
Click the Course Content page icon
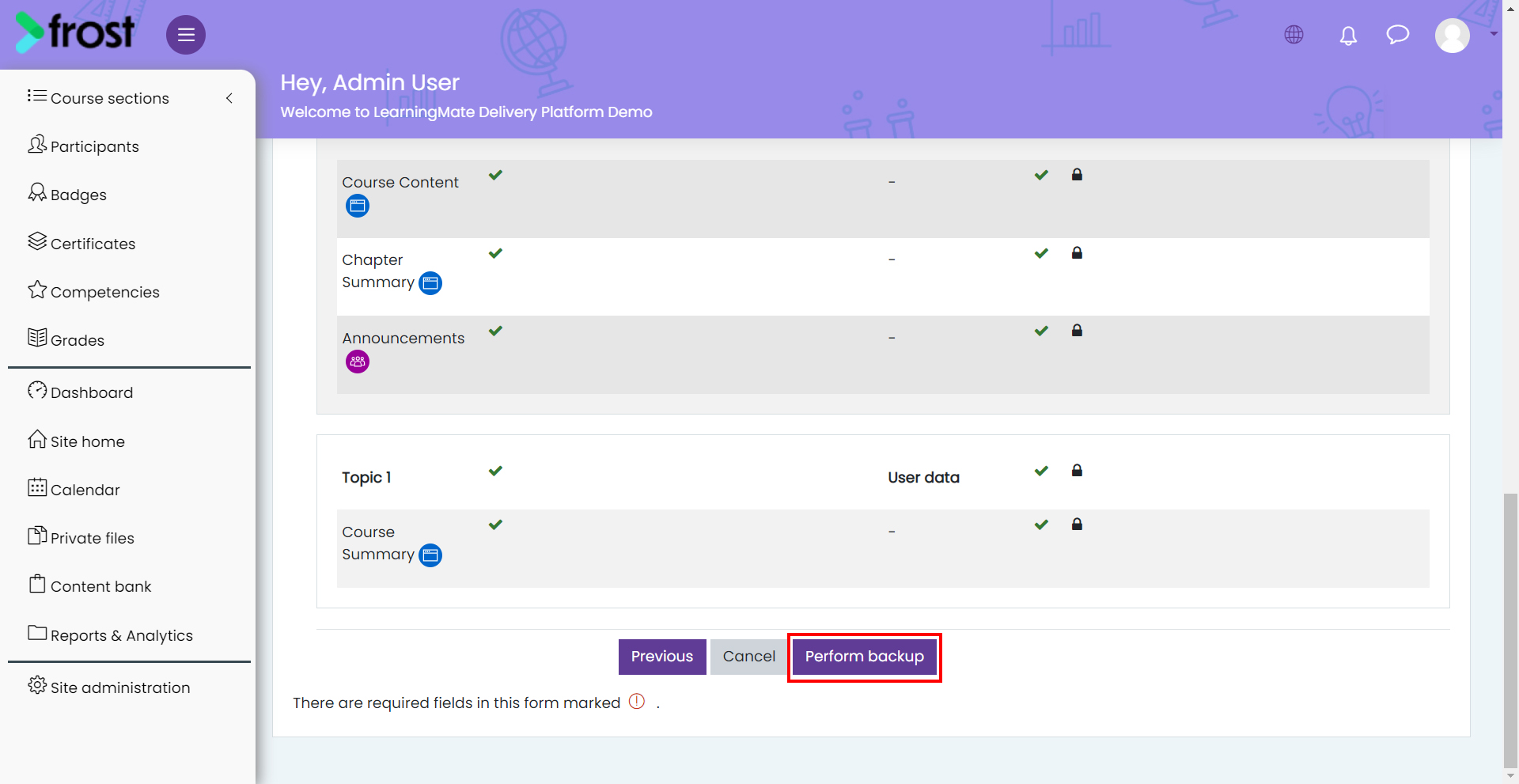click(x=358, y=206)
